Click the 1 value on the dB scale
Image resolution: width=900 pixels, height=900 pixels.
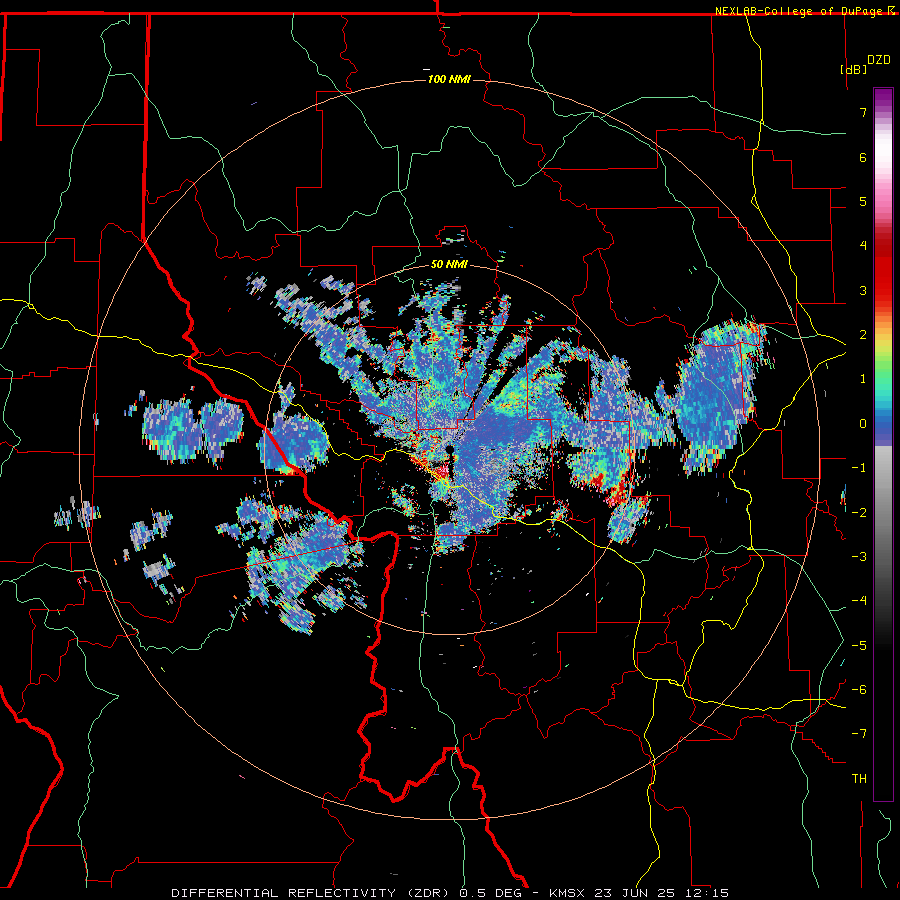pyautogui.click(x=863, y=379)
